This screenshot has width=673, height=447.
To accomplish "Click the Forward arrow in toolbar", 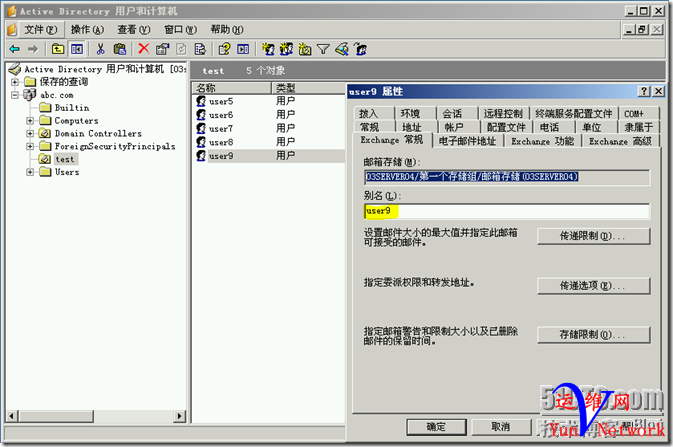I will [x=33, y=49].
